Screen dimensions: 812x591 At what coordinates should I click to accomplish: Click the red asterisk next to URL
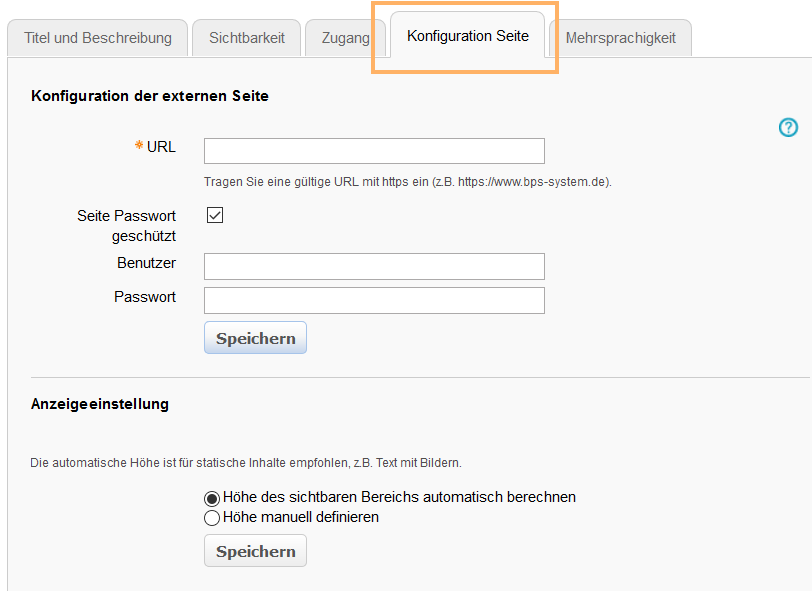pyautogui.click(x=141, y=146)
